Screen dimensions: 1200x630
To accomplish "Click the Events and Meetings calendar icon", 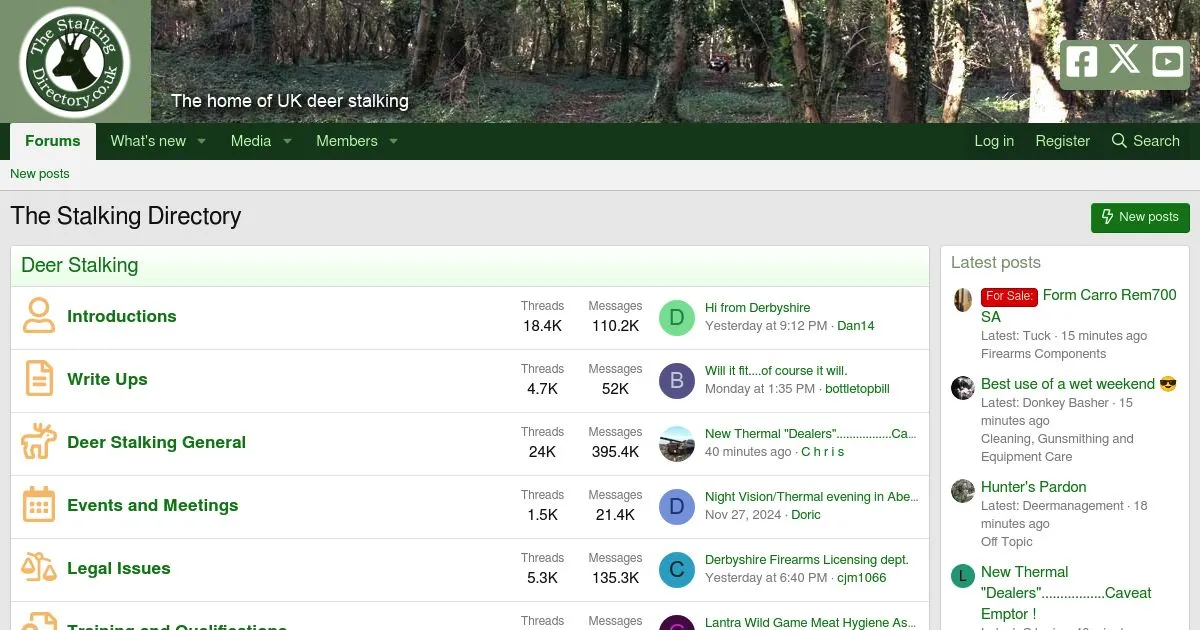I will tap(39, 505).
